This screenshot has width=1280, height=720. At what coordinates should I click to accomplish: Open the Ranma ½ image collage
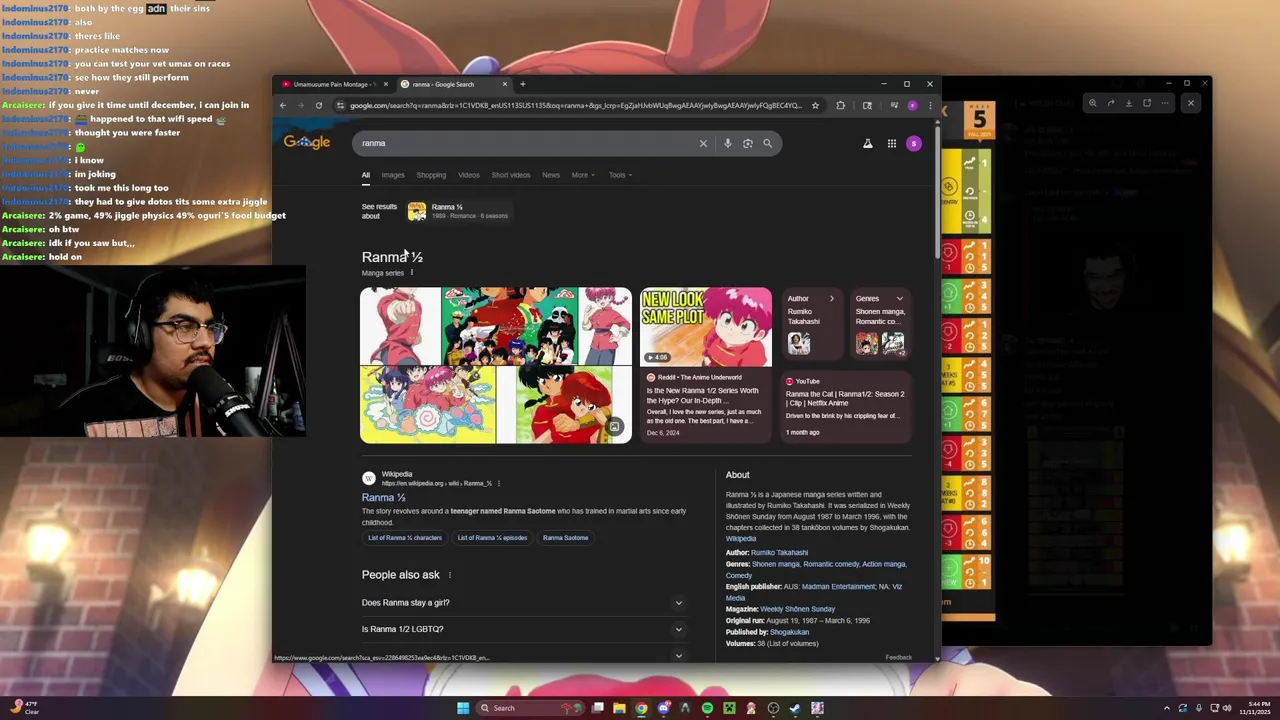coord(496,365)
